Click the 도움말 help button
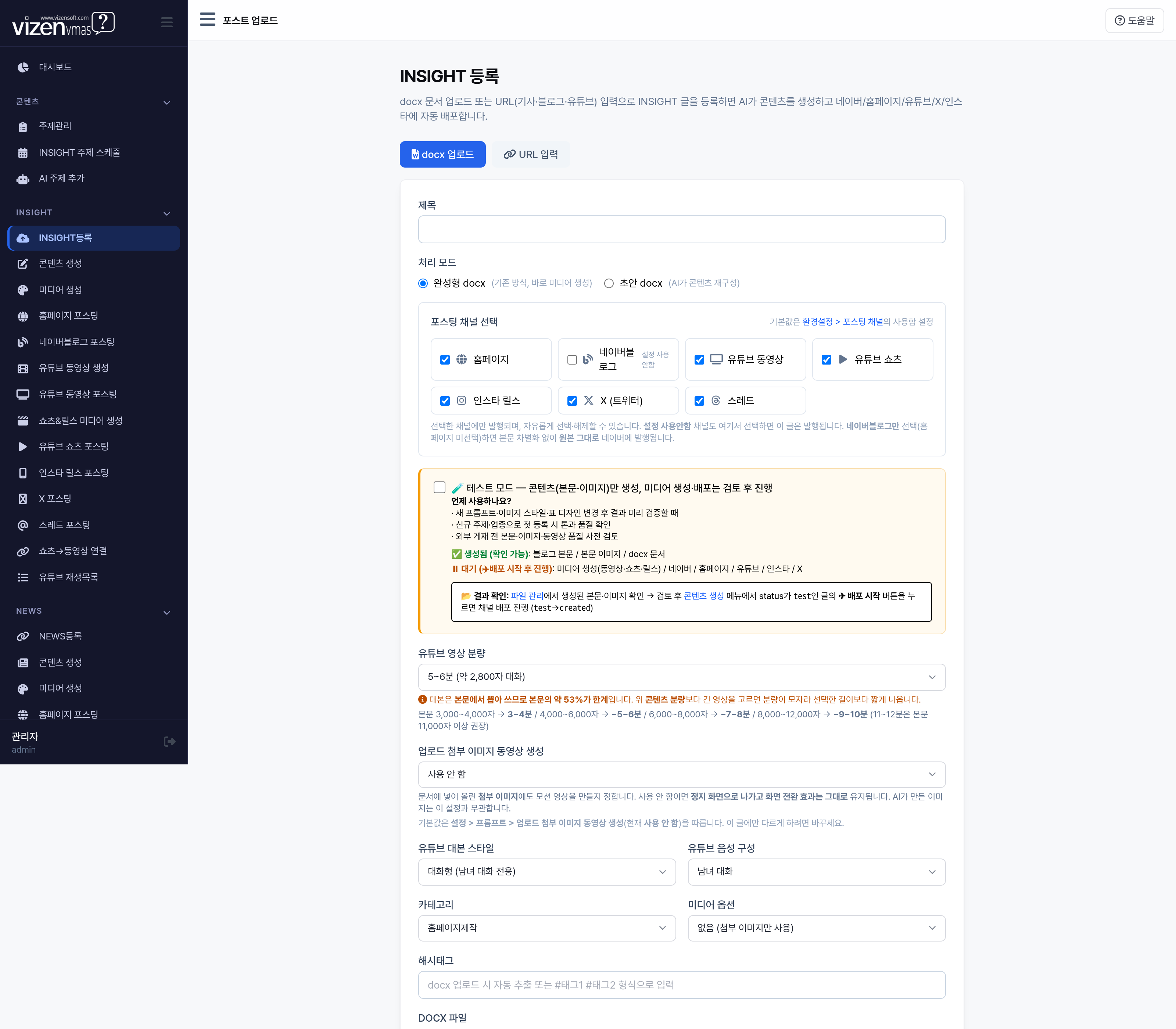 click(1134, 21)
